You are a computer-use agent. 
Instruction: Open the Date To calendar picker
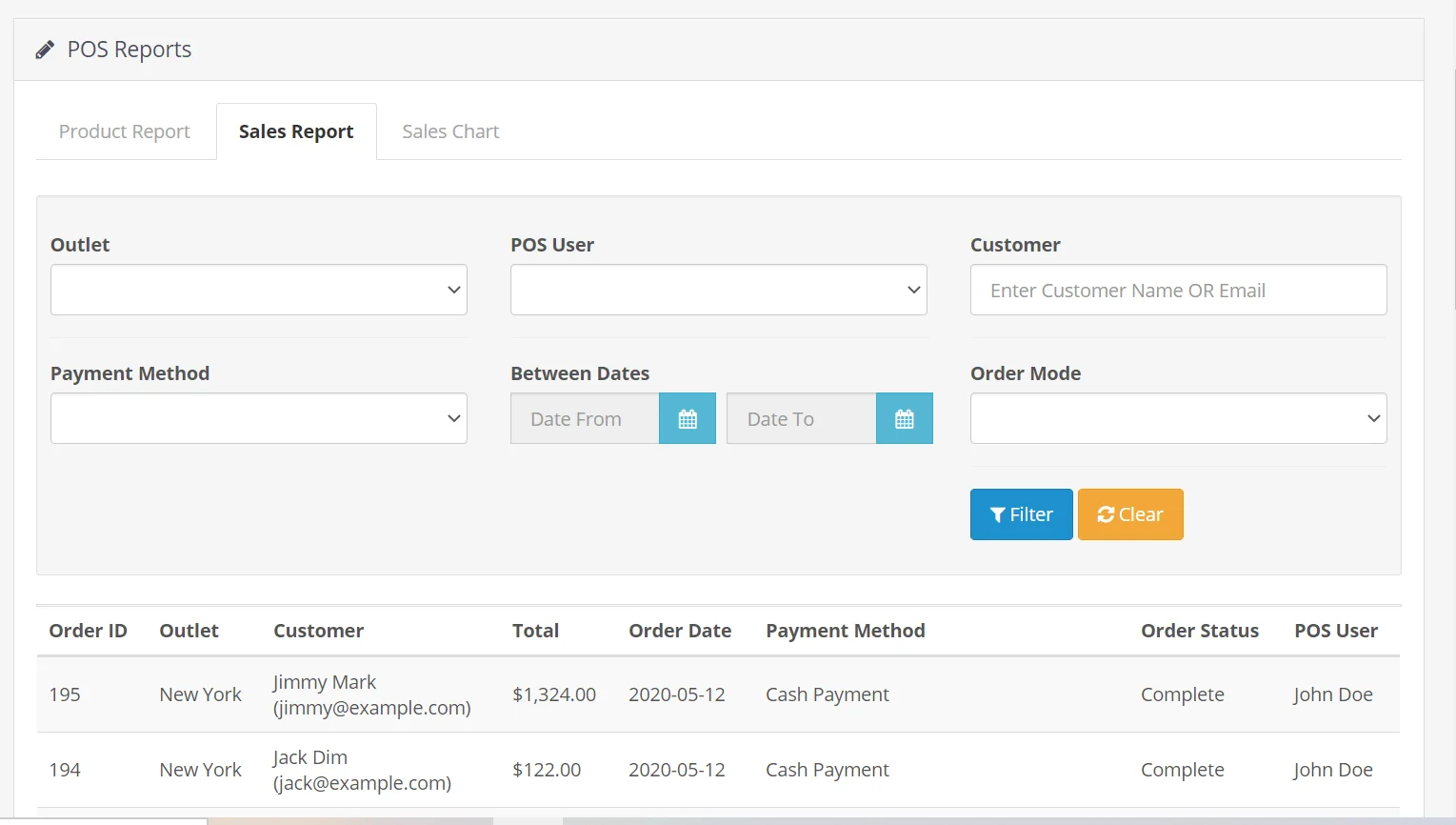[x=905, y=418]
